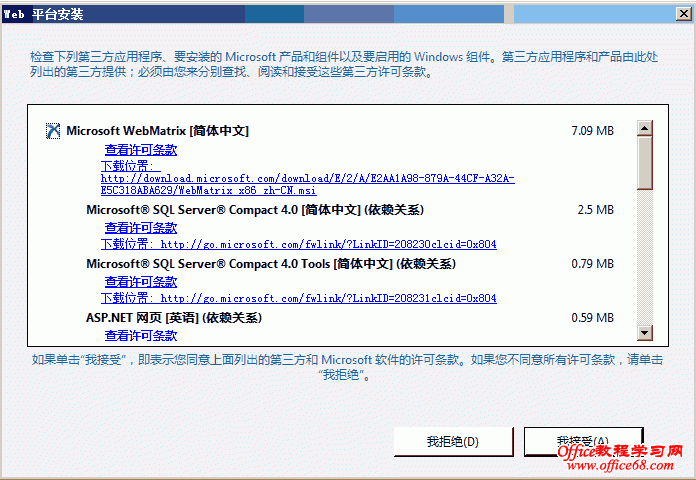Select the Microsoft WebMatrix [简体中文] title text

point(158,131)
